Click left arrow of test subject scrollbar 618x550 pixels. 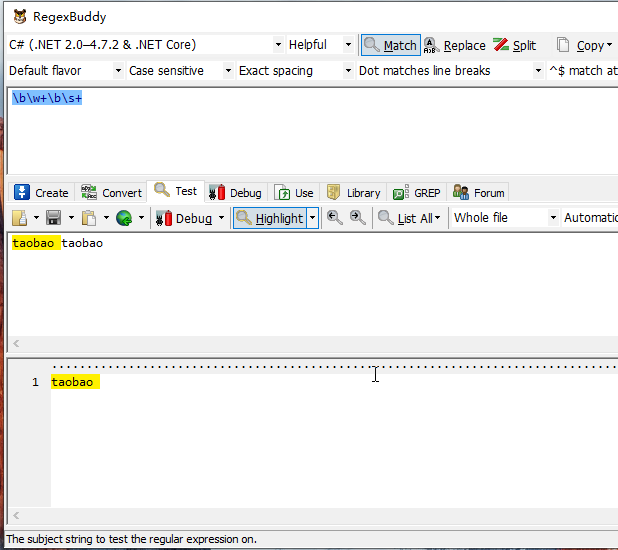pos(16,343)
